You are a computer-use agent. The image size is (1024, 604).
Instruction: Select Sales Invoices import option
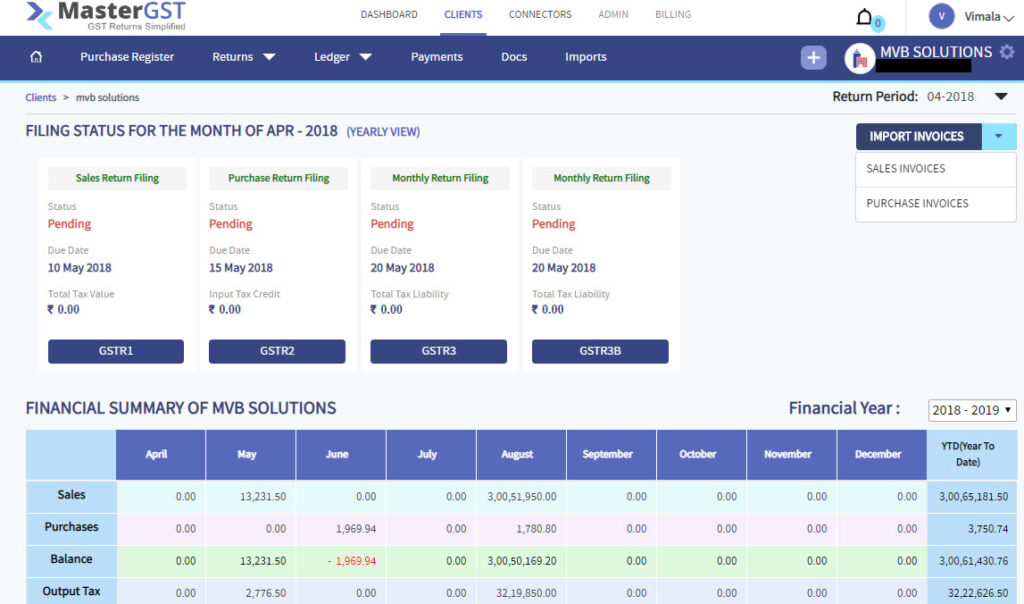pos(903,169)
